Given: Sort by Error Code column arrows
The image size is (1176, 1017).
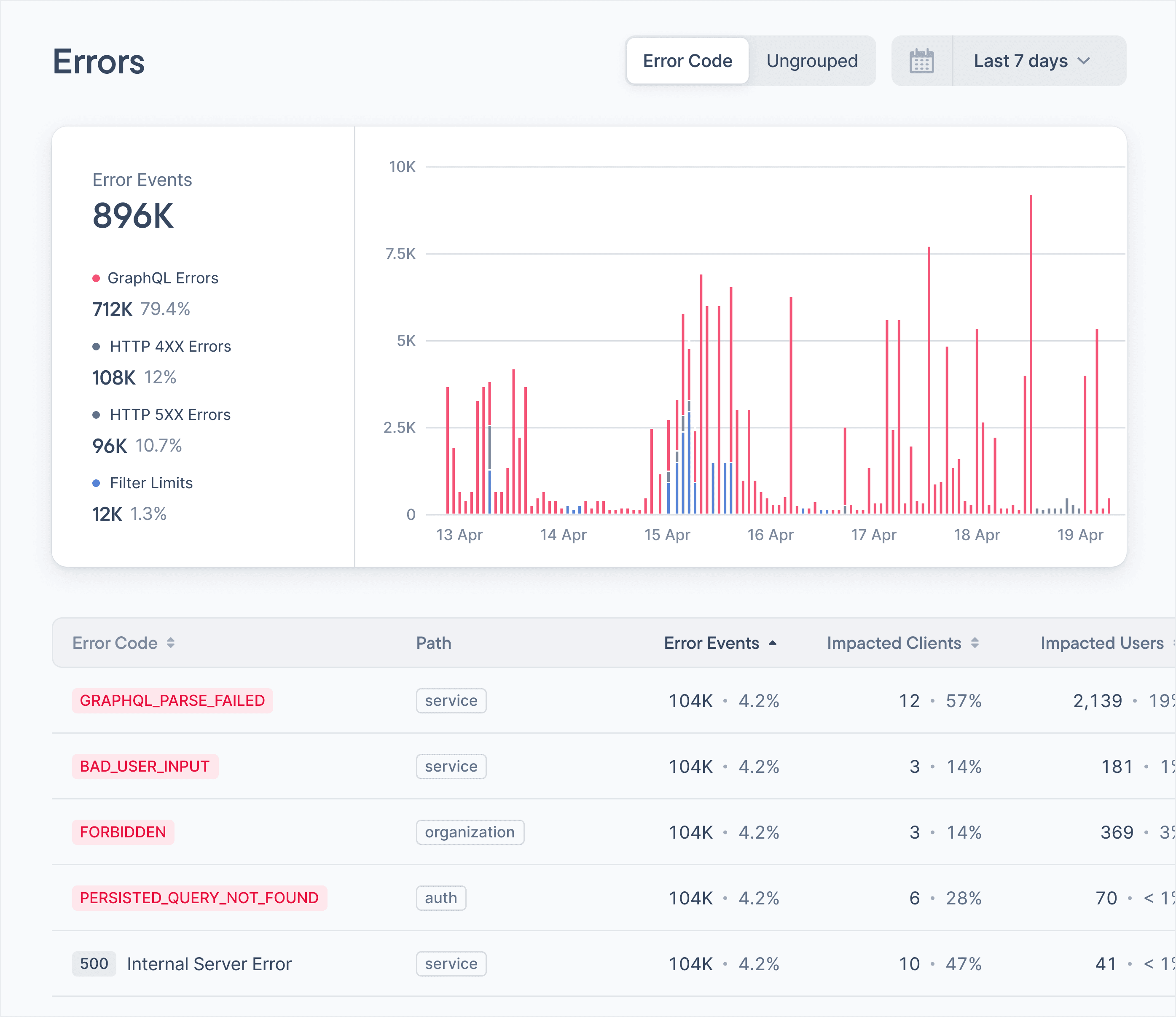Looking at the screenshot, I should 170,643.
